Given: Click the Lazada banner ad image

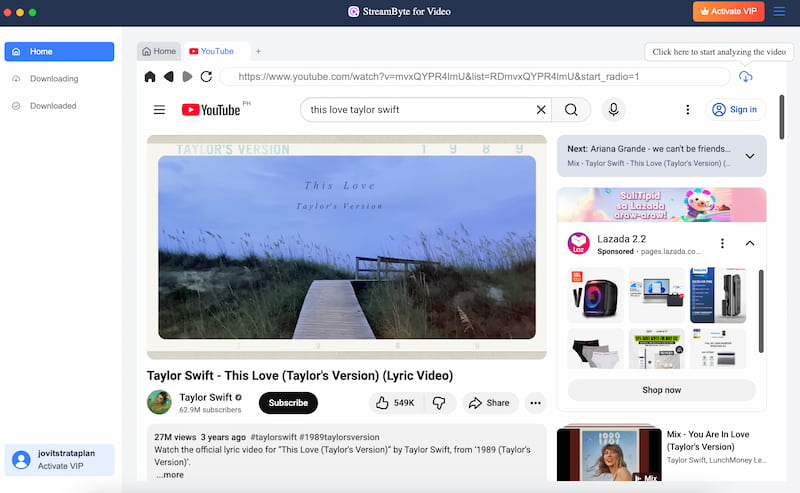Looking at the screenshot, I should [661, 205].
